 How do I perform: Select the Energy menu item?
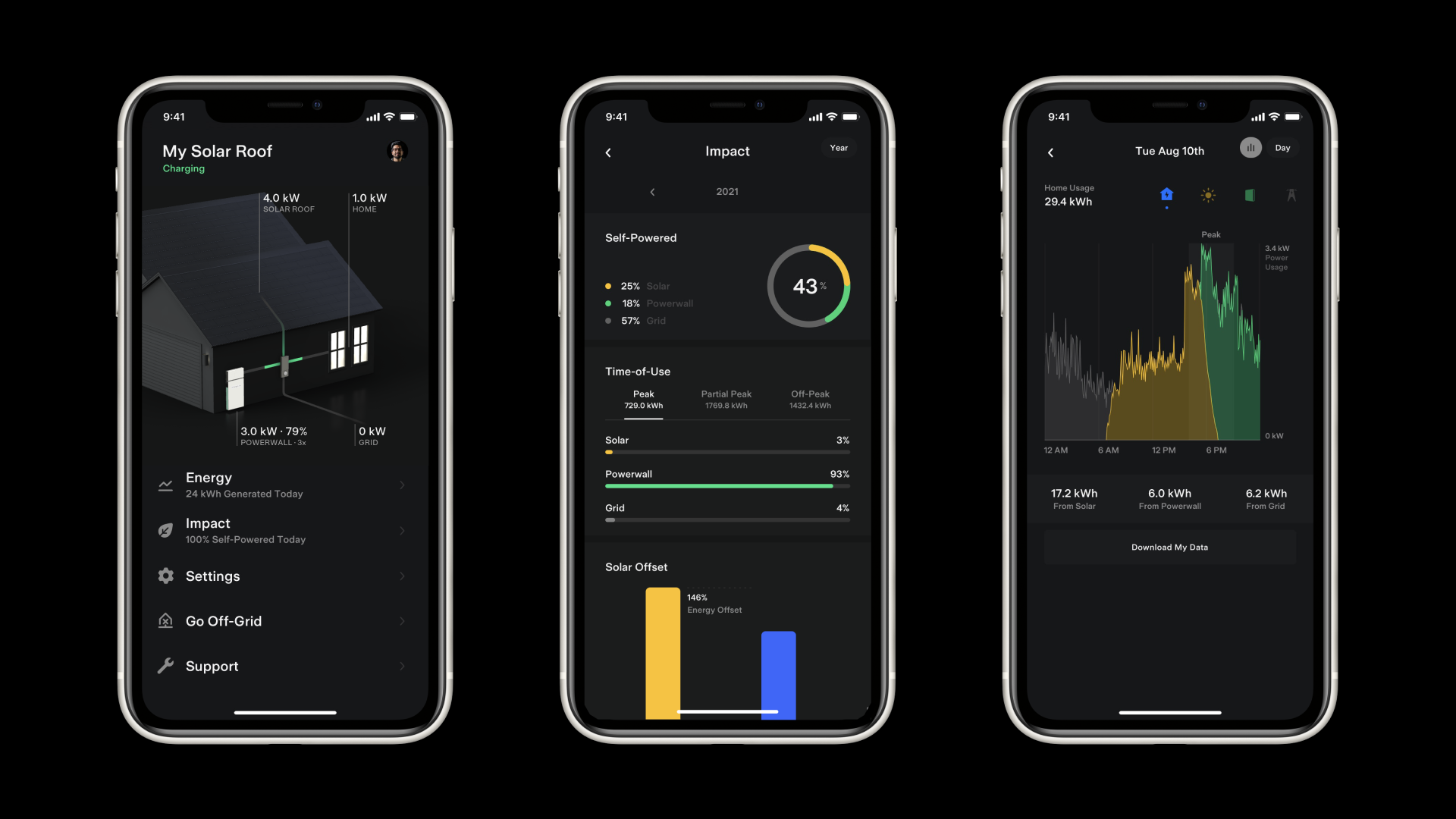[x=285, y=483]
